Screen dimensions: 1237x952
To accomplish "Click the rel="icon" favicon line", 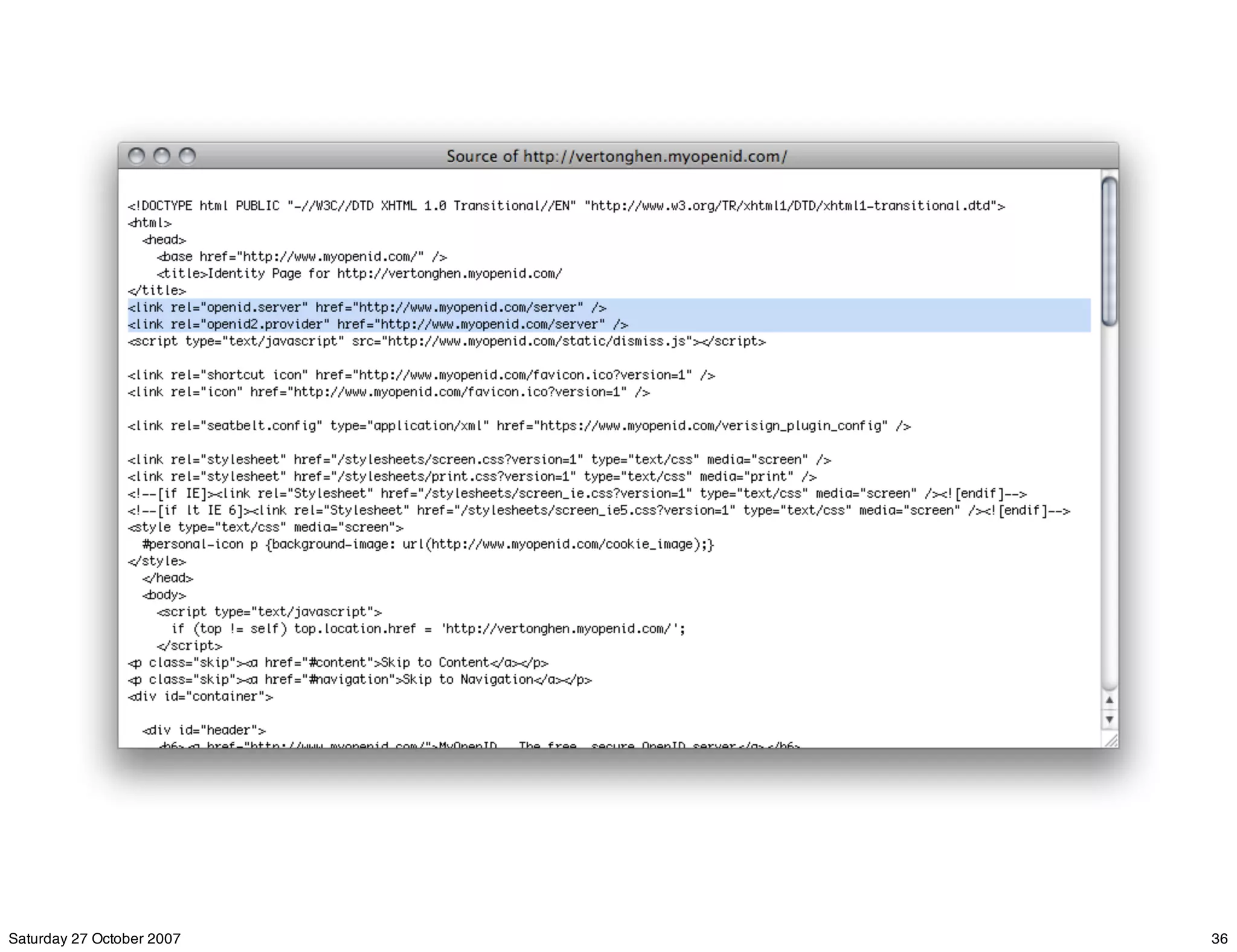I will click(x=388, y=392).
